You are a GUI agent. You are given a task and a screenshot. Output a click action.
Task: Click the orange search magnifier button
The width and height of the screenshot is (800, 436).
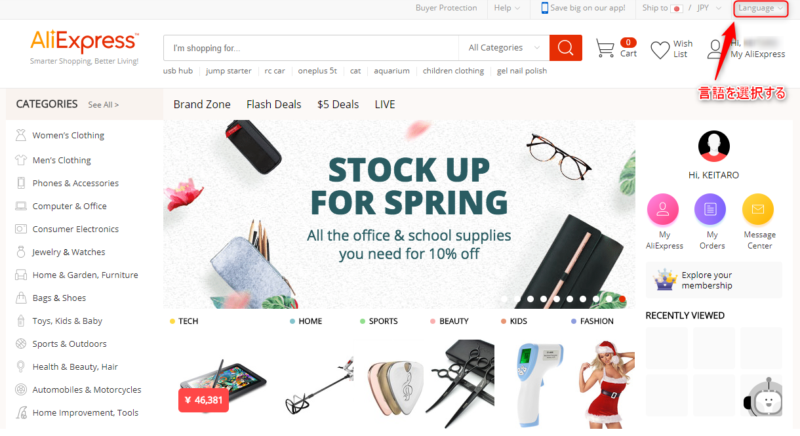[565, 48]
